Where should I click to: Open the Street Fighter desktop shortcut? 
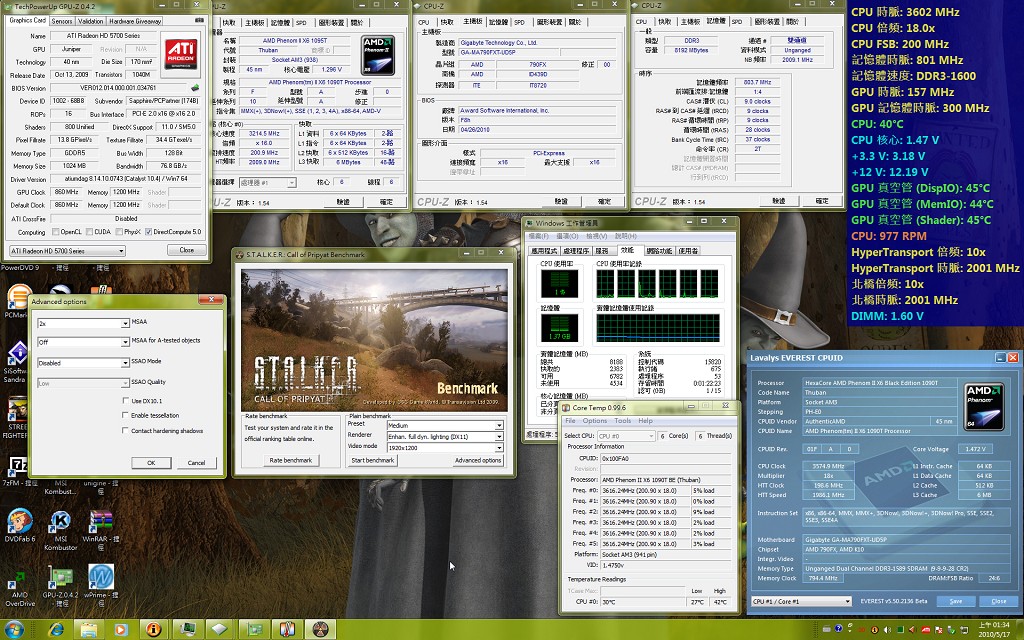[x=16, y=417]
